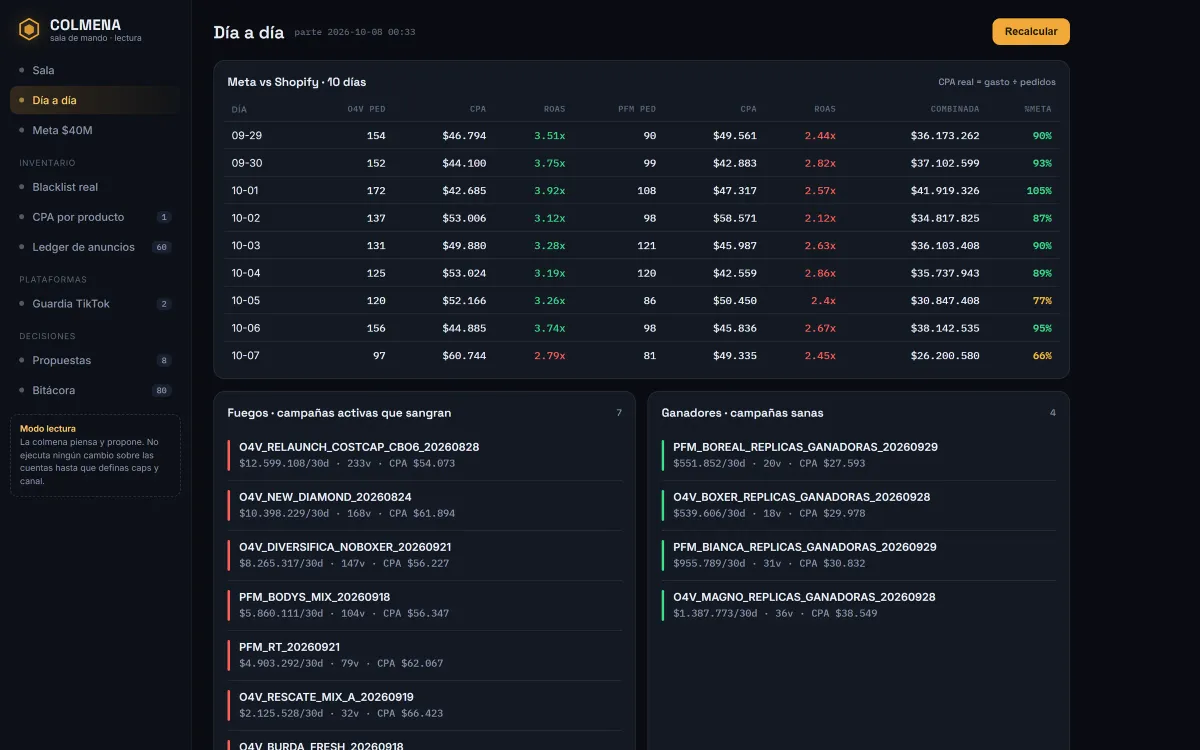The height and width of the screenshot is (750, 1200).
Task: Open PFM_BIANCA_REPLICAS_GANADORAS_20260929 campaign
Action: (859, 555)
